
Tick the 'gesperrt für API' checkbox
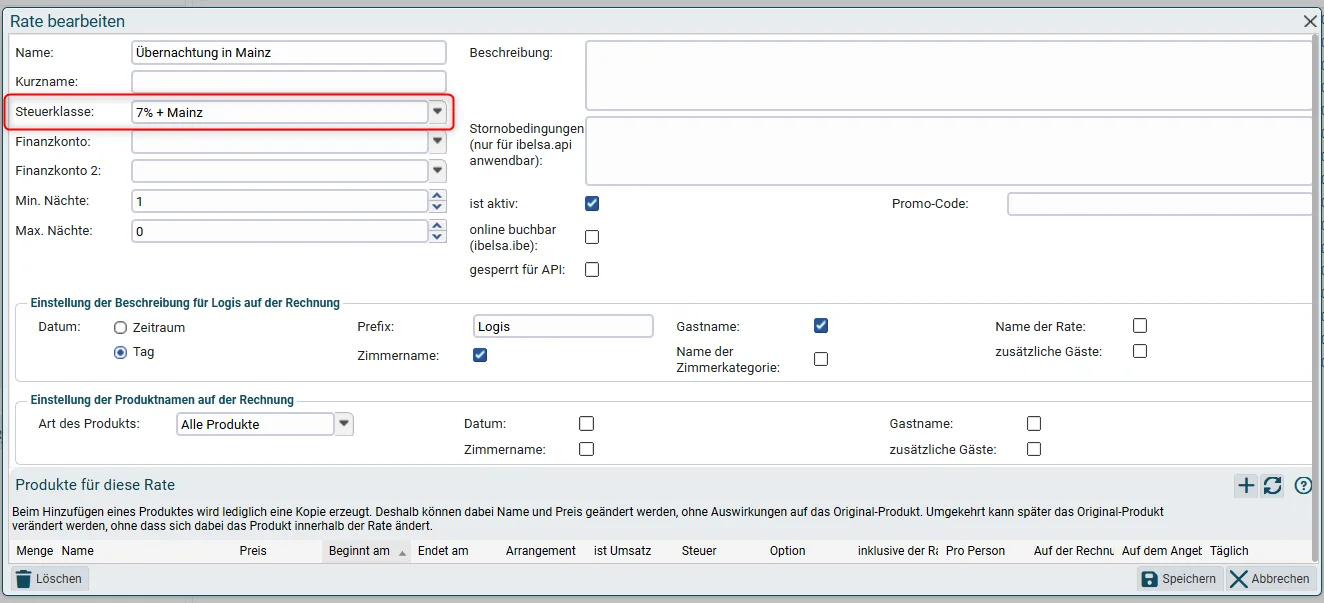pyautogui.click(x=592, y=269)
